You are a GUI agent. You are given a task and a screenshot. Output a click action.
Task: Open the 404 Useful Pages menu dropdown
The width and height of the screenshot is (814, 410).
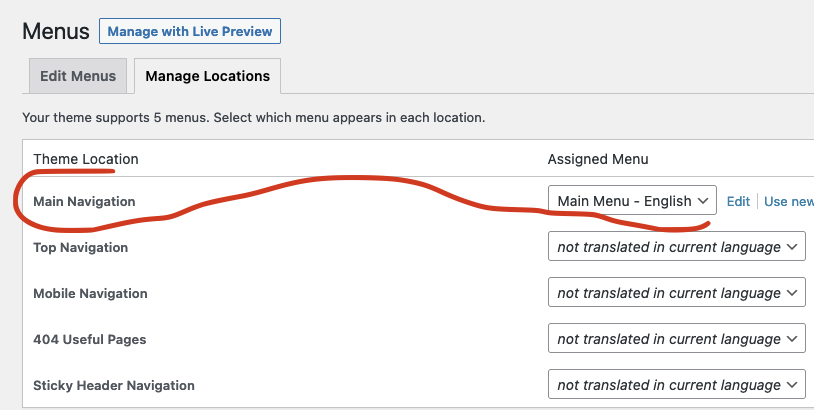[x=677, y=338]
